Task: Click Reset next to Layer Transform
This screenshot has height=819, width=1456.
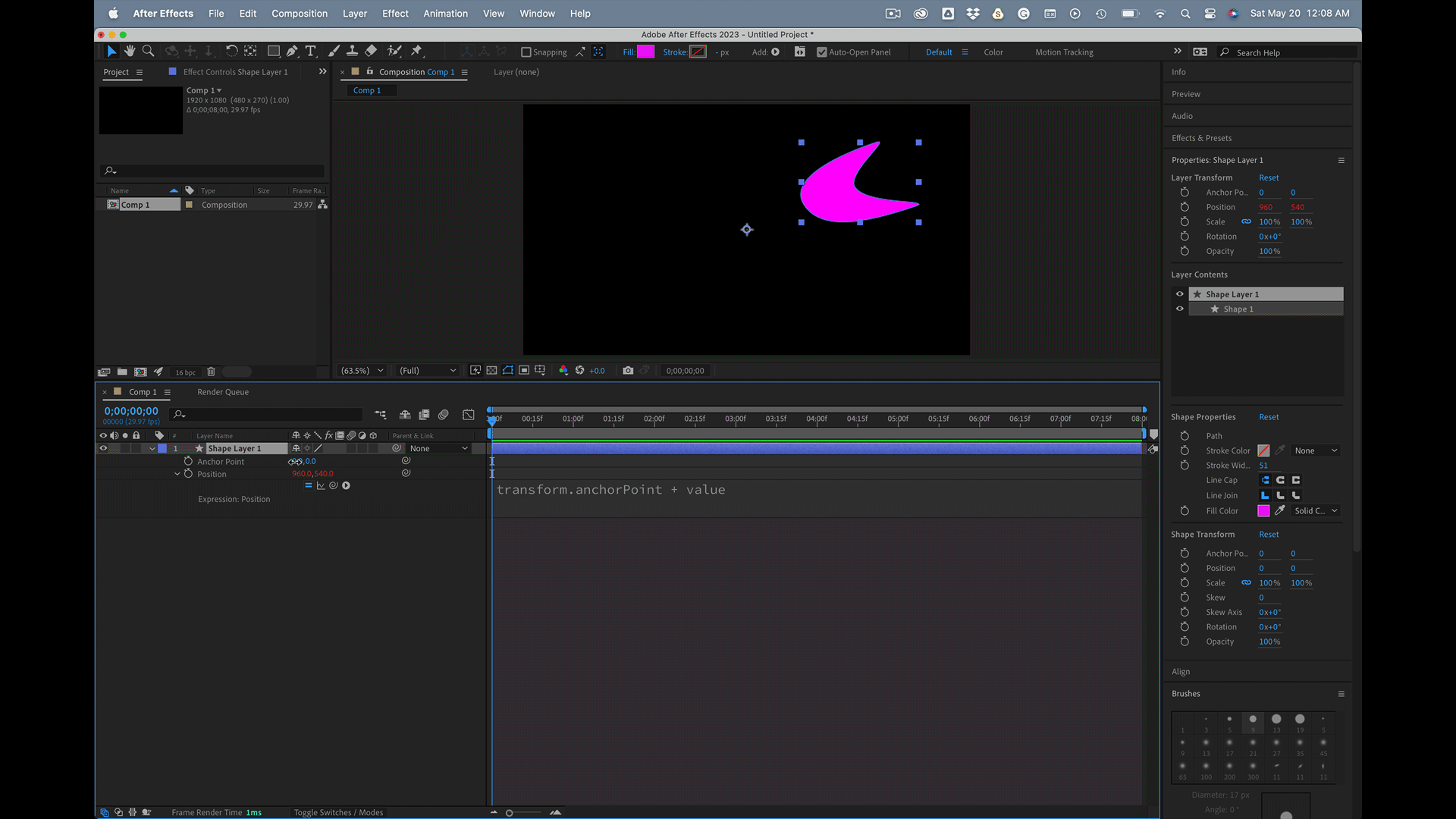Action: tap(1269, 178)
